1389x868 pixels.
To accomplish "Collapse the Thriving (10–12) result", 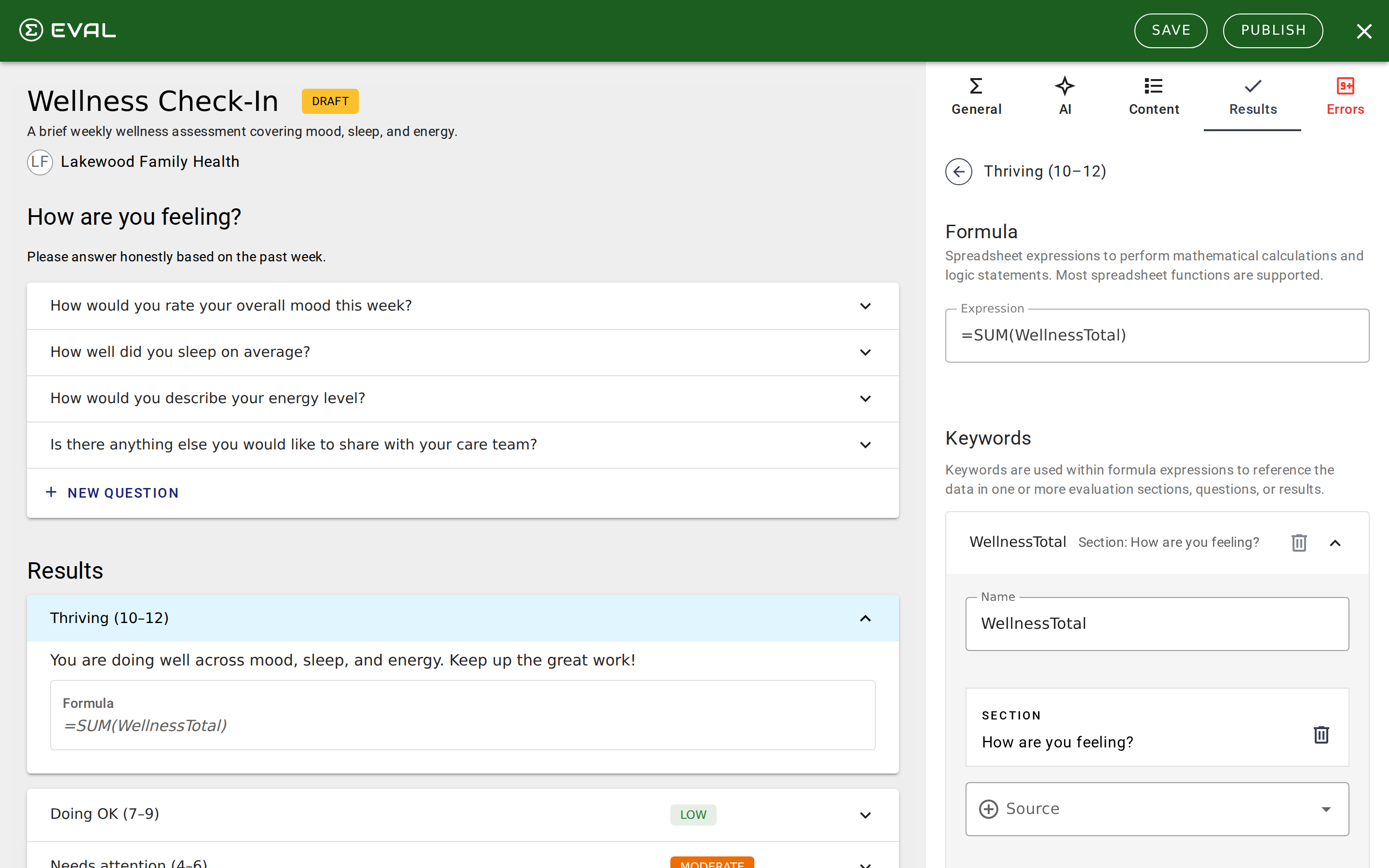I will (x=865, y=618).
